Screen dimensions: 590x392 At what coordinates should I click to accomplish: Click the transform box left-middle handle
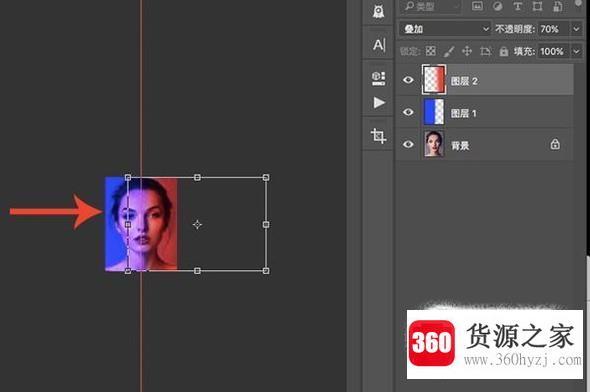pyautogui.click(x=128, y=225)
